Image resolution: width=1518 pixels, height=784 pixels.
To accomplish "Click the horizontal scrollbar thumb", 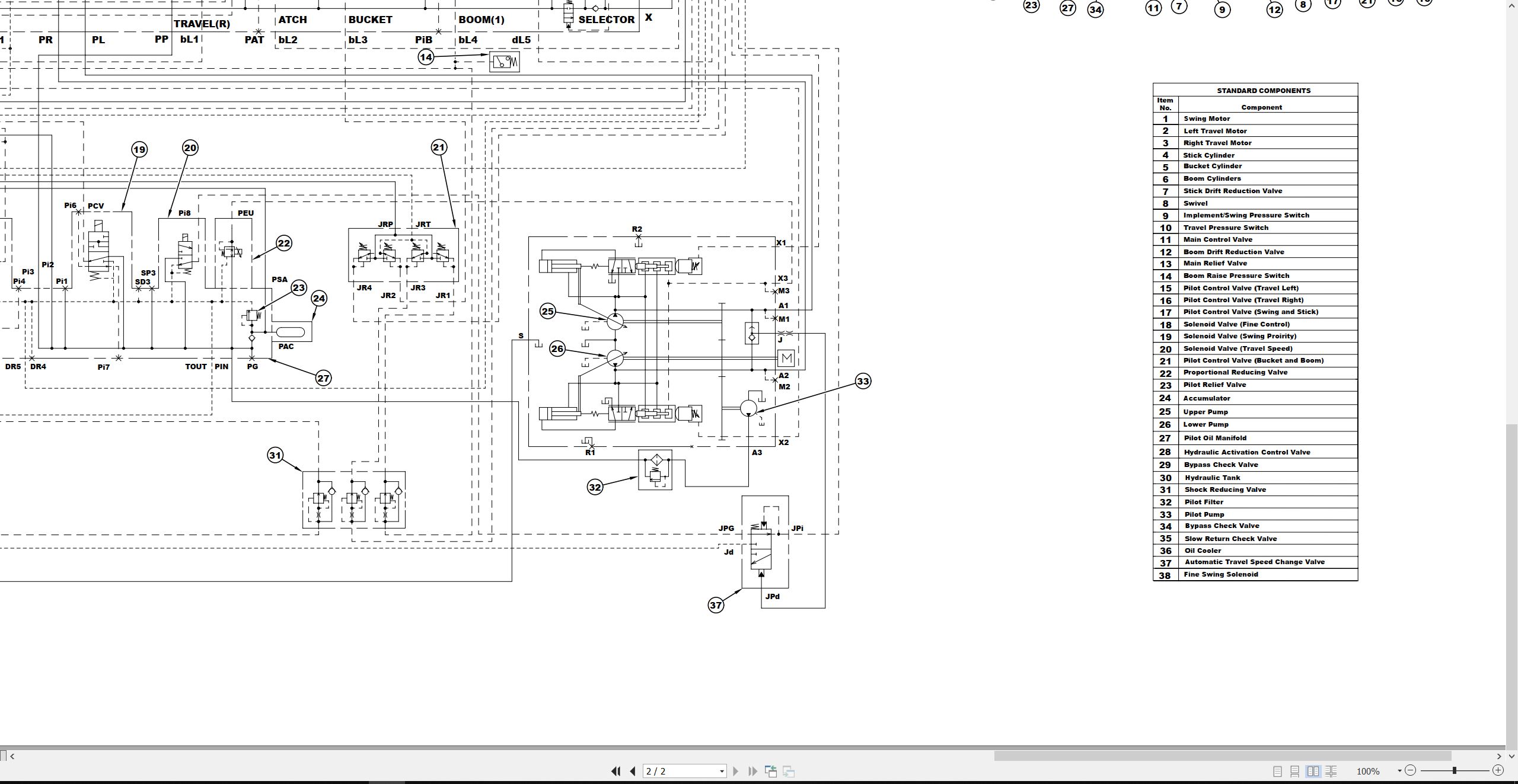I will coord(1222,756).
